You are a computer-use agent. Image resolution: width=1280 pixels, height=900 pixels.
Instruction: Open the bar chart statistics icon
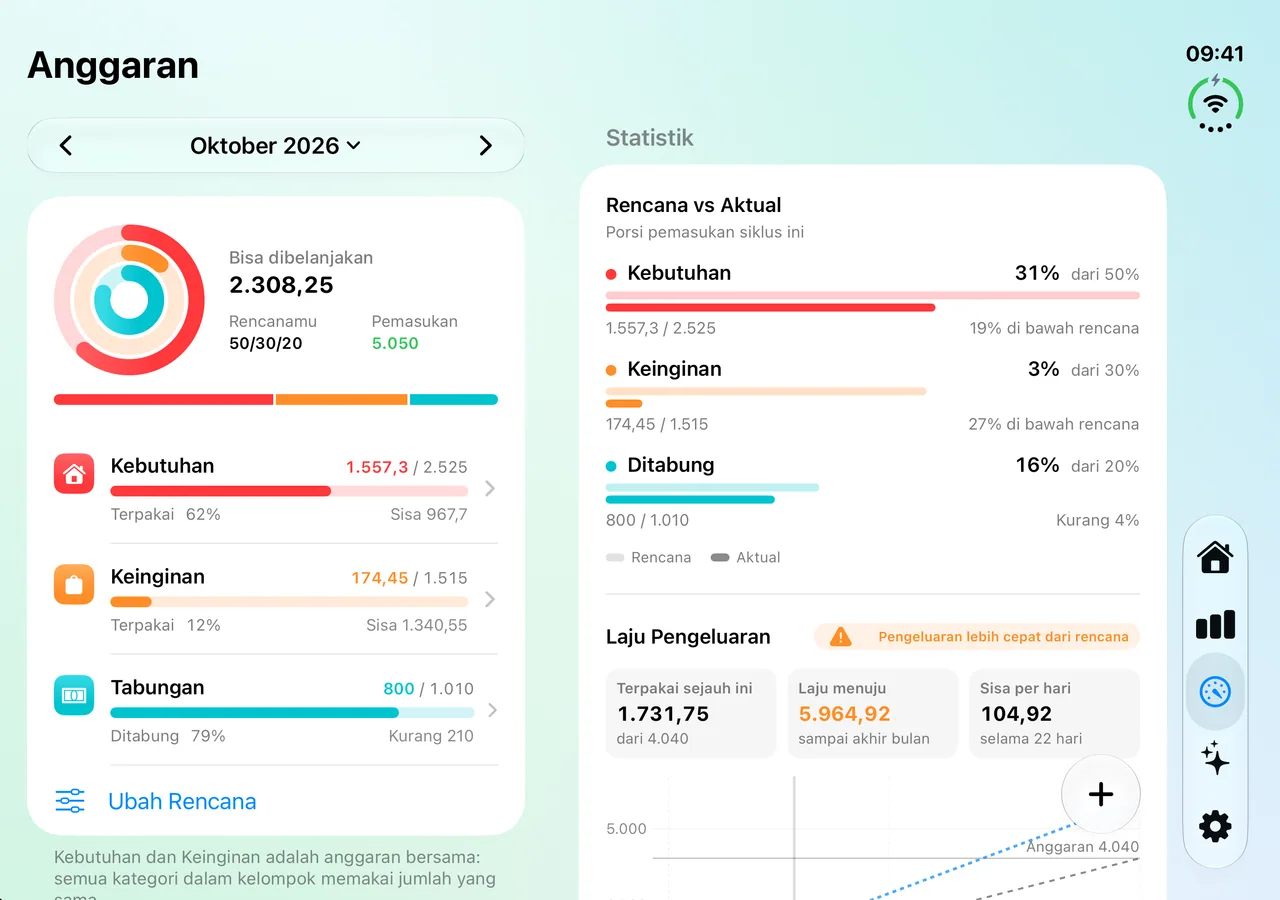(x=1215, y=625)
